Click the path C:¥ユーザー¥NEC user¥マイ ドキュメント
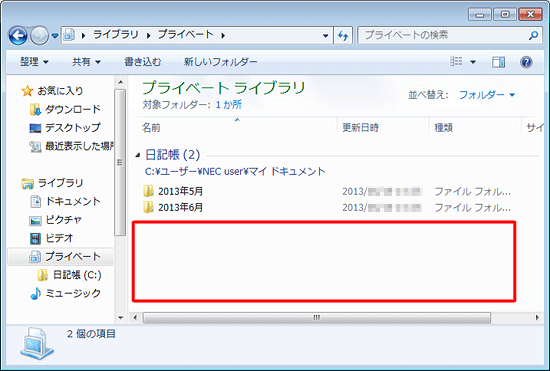The image size is (550, 371). coord(235,171)
